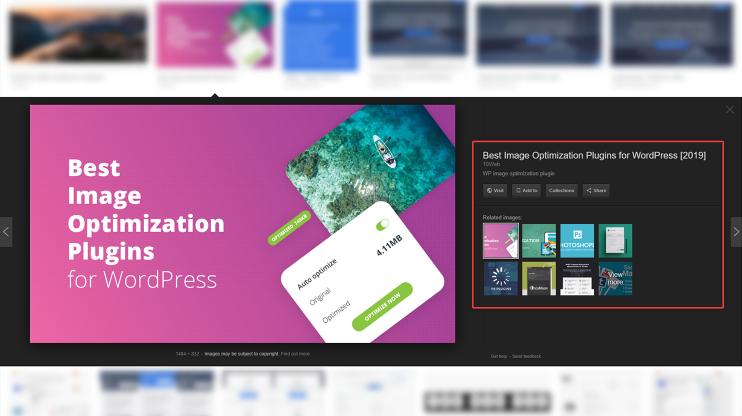742x416 pixels.
Task: Open the mountain landscape result at the top
Action: (x=78, y=36)
